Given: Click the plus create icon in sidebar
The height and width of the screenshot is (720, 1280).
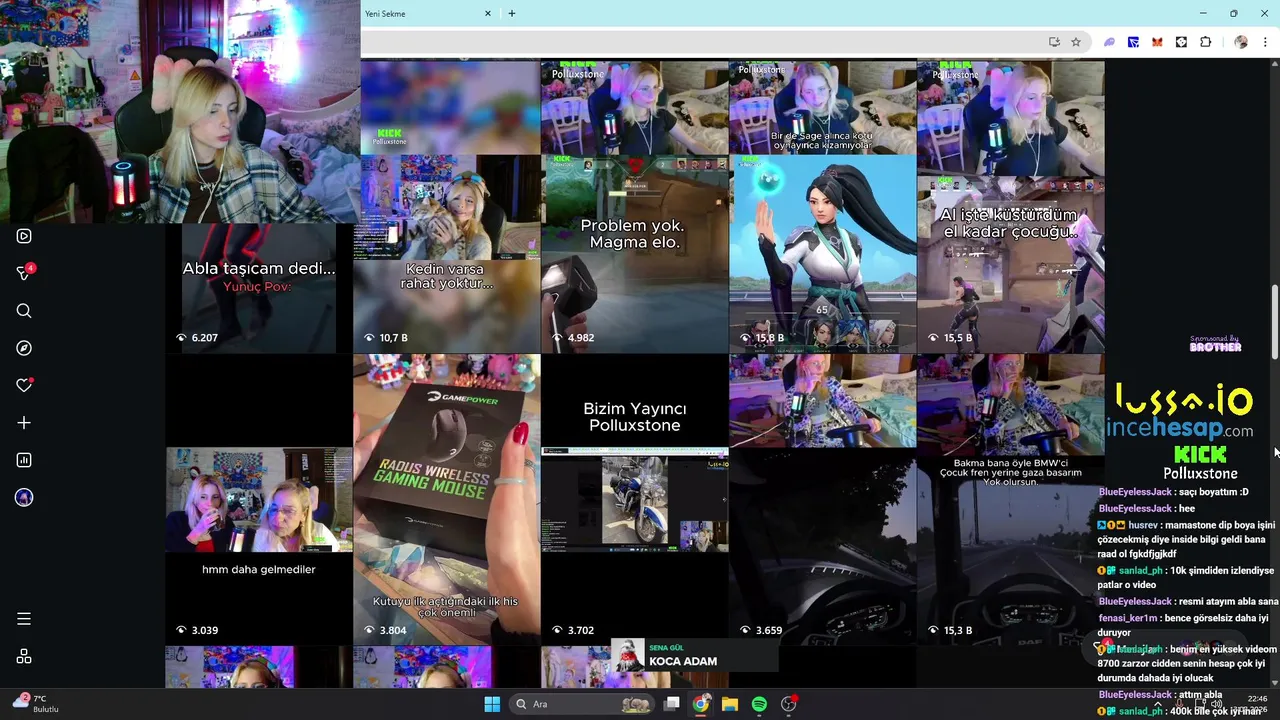Looking at the screenshot, I should (24, 423).
